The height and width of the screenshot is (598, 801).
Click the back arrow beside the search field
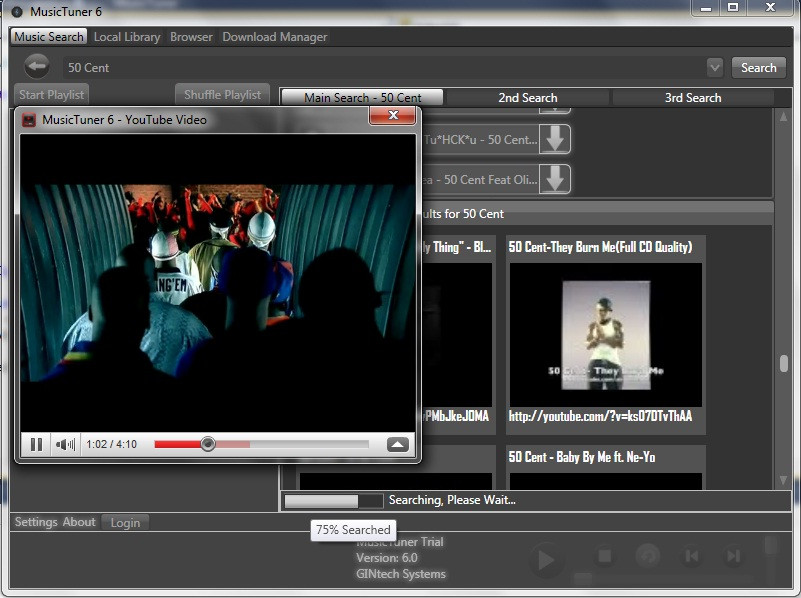tap(37, 66)
